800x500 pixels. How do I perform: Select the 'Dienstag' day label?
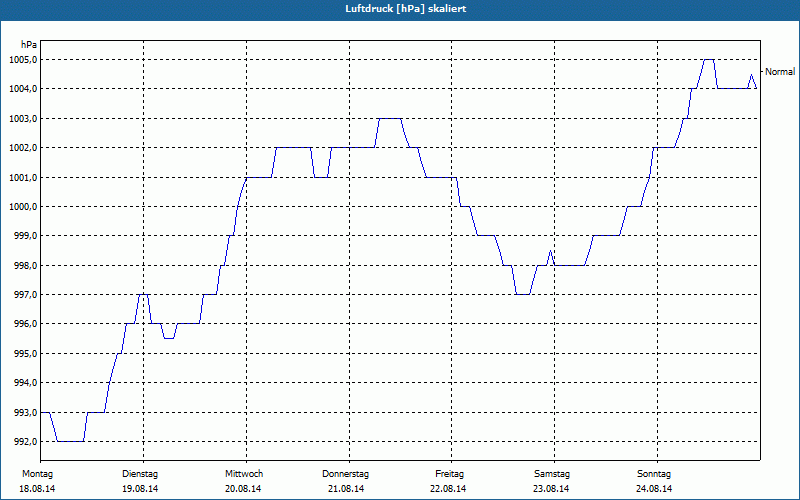coord(140,474)
